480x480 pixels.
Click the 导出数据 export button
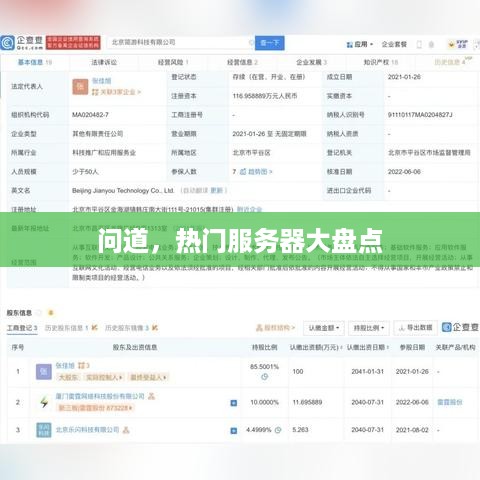click(x=415, y=328)
